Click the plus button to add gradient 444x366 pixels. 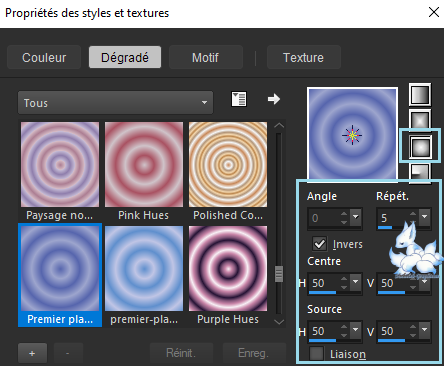[32, 353]
